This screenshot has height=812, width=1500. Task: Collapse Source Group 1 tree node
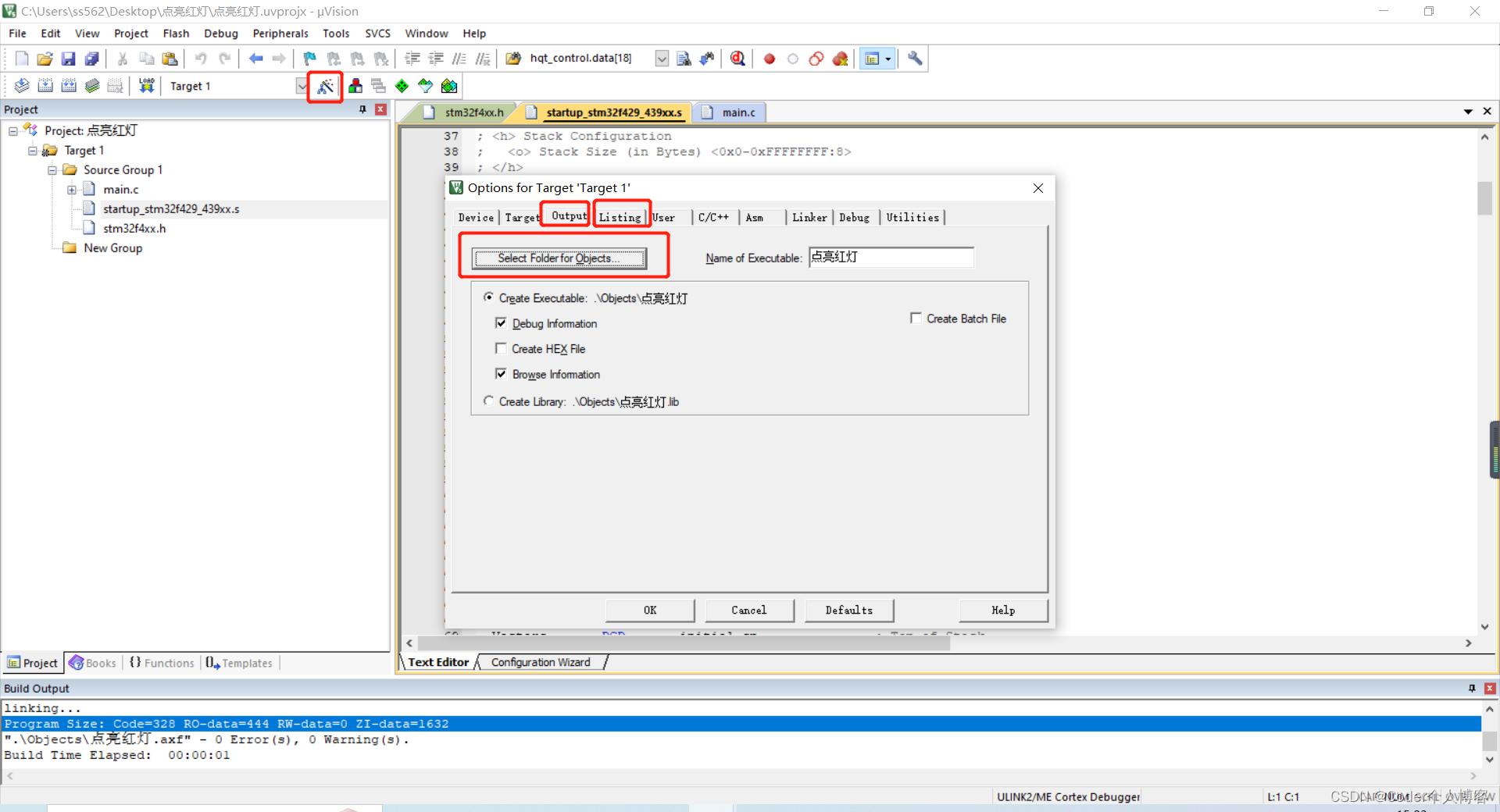52,170
